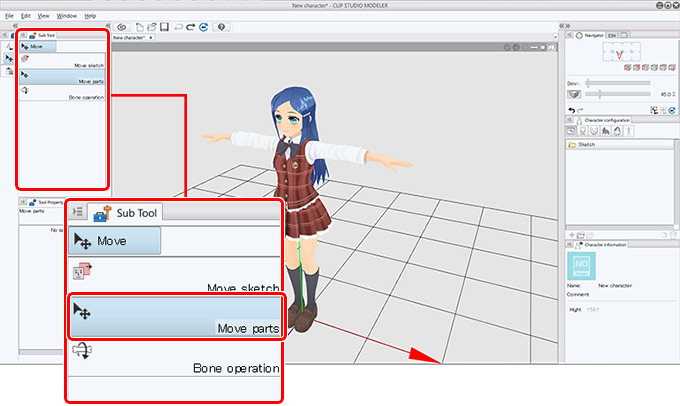Select the sketch category icon in Character configuration

571,131
